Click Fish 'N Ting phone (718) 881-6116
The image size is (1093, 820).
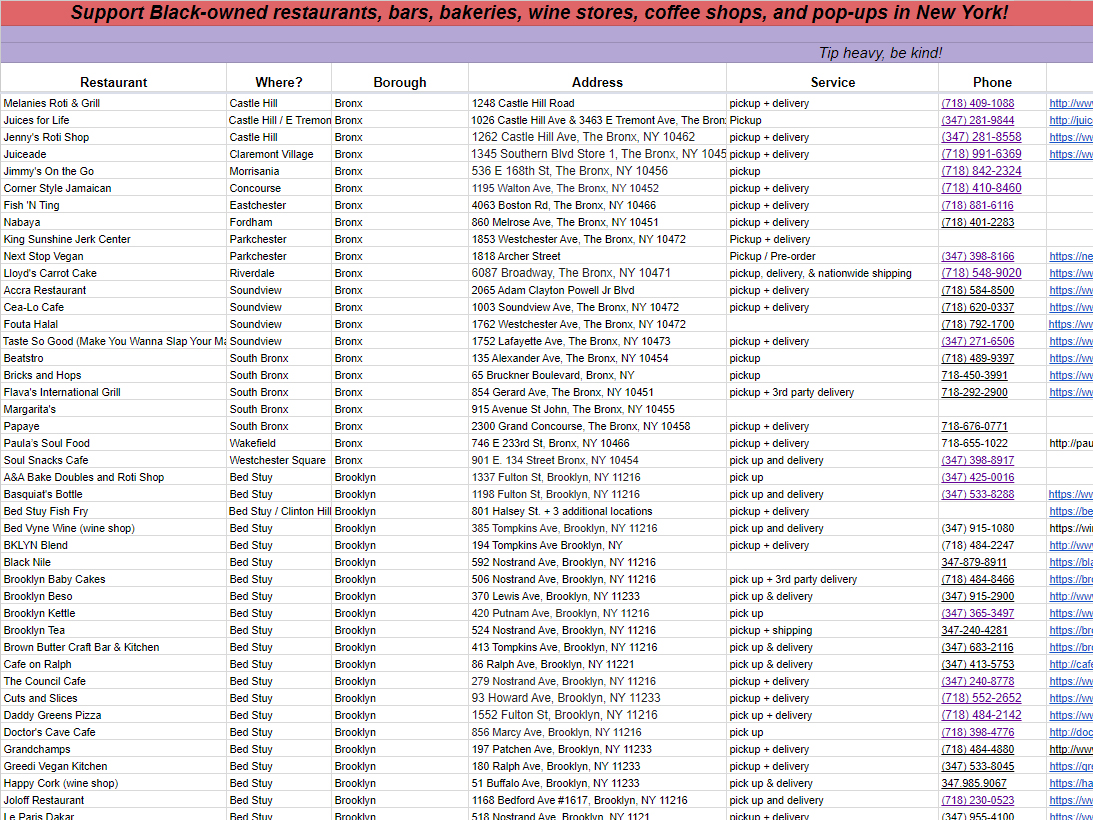coord(978,205)
